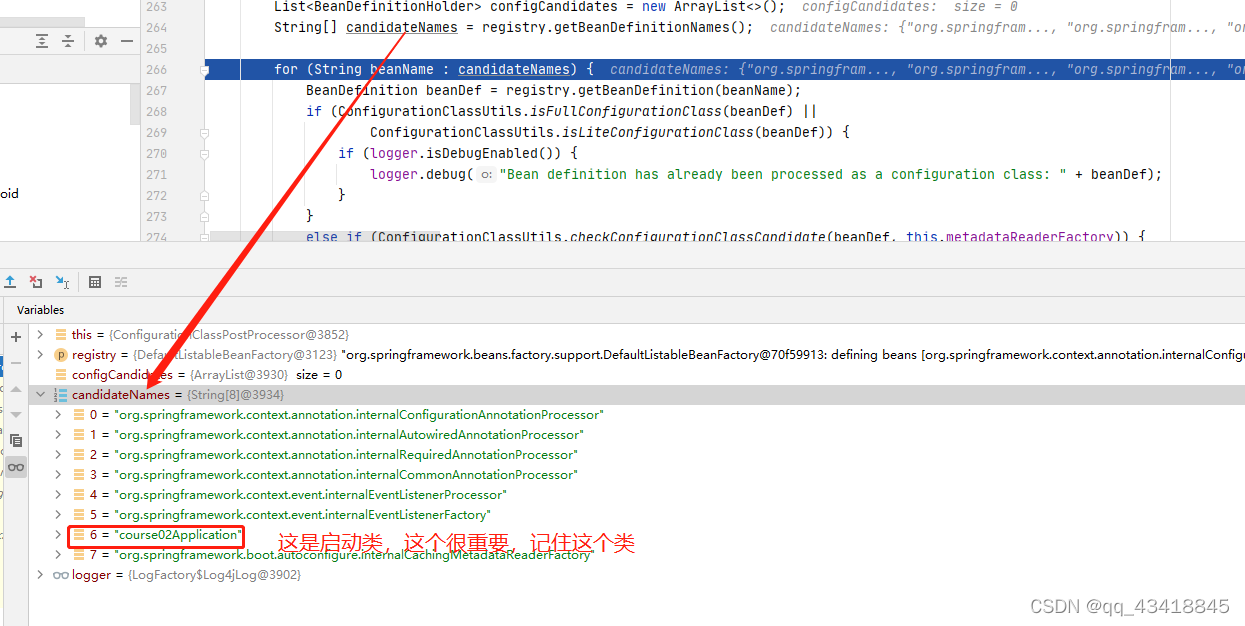The height and width of the screenshot is (626, 1245).
Task: Select the registry DefaultListableBeanFactory row
Action: point(637,355)
